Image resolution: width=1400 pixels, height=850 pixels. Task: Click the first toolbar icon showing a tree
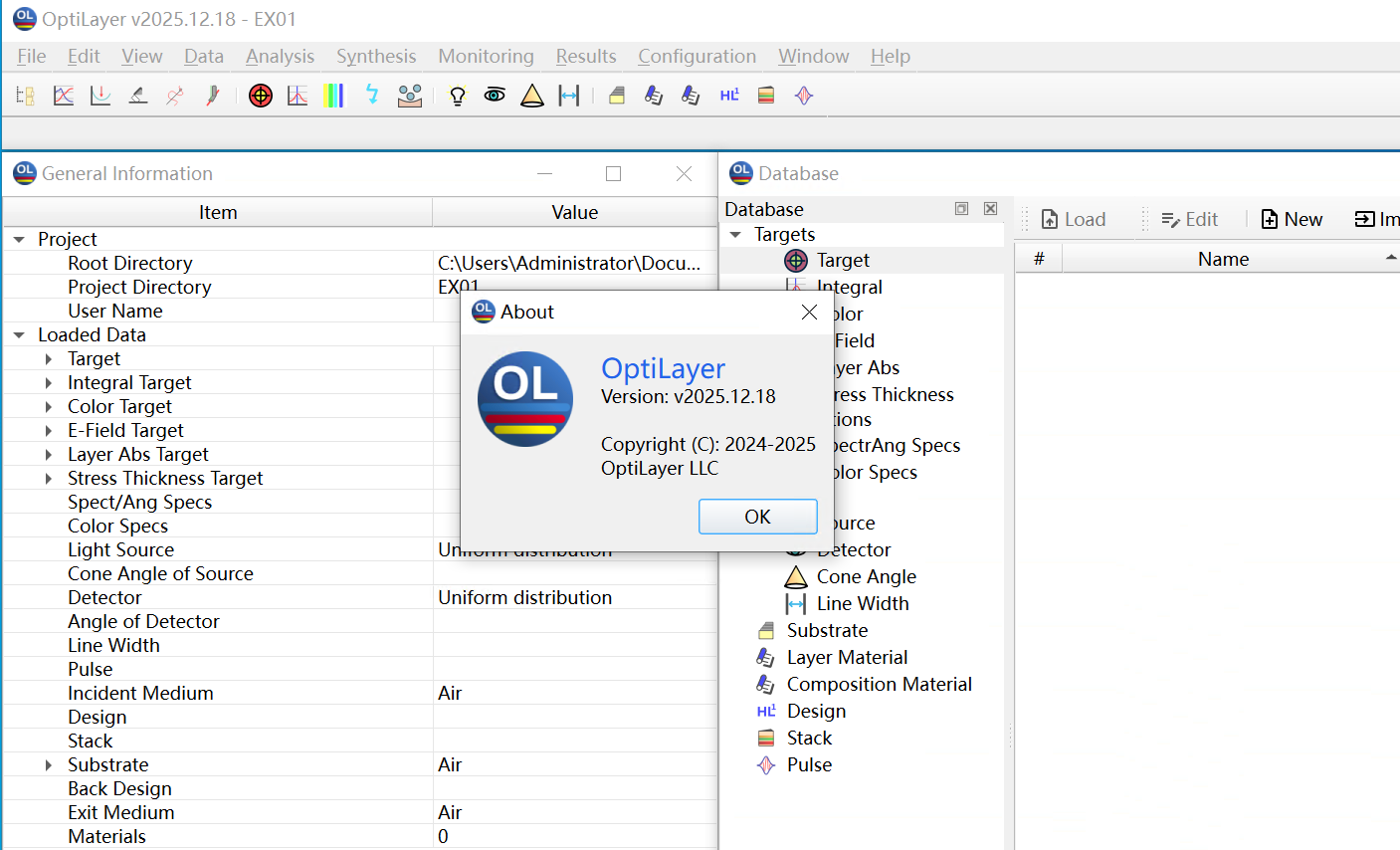[x=26, y=96]
